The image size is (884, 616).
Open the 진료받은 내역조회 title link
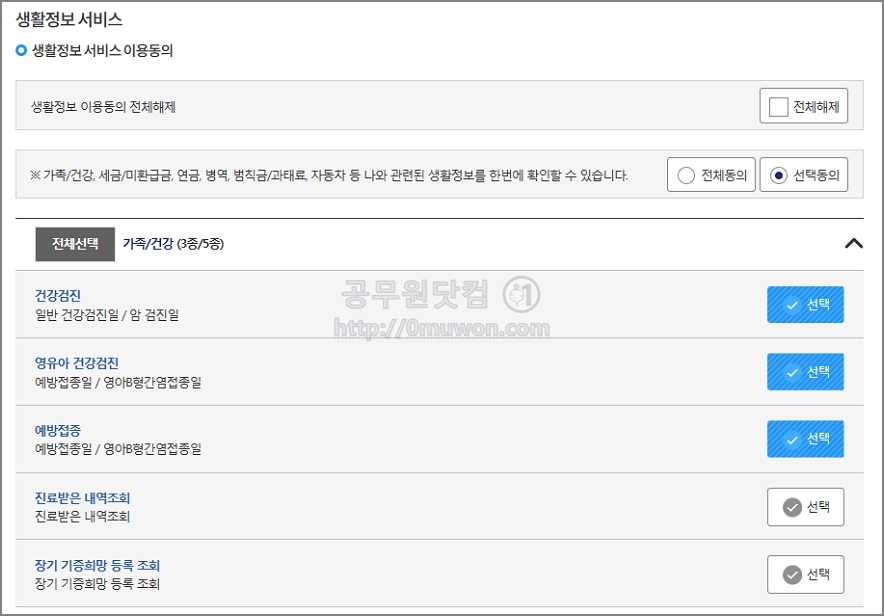click(x=82, y=498)
